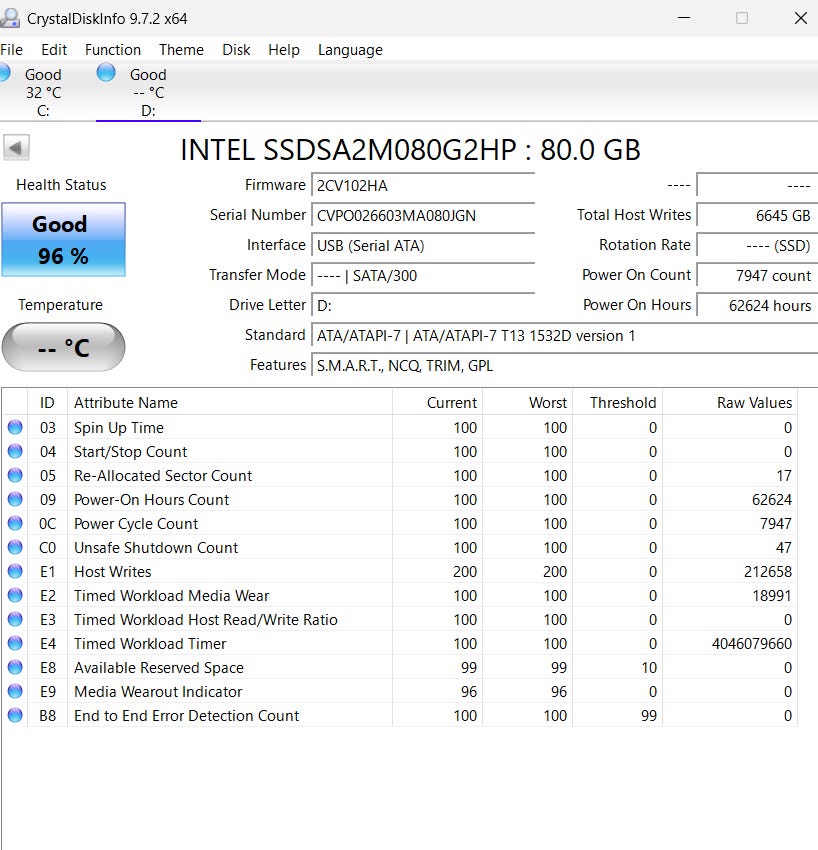Click the Rotation Rate value ---- (SSD)
Viewport: 818px width, 850px height.
[757, 246]
